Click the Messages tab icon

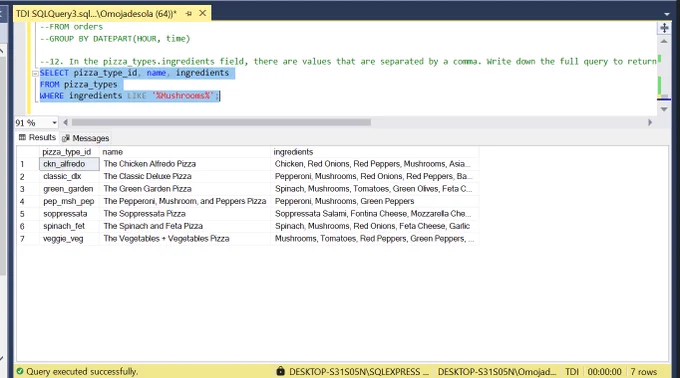click(x=66, y=138)
